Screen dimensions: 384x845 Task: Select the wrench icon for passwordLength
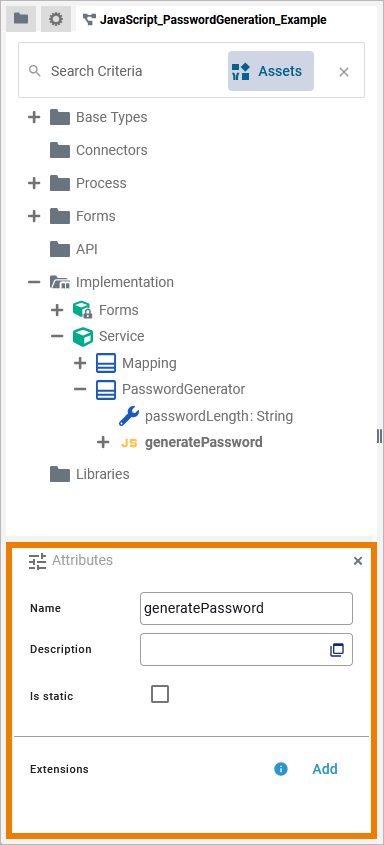(128, 416)
